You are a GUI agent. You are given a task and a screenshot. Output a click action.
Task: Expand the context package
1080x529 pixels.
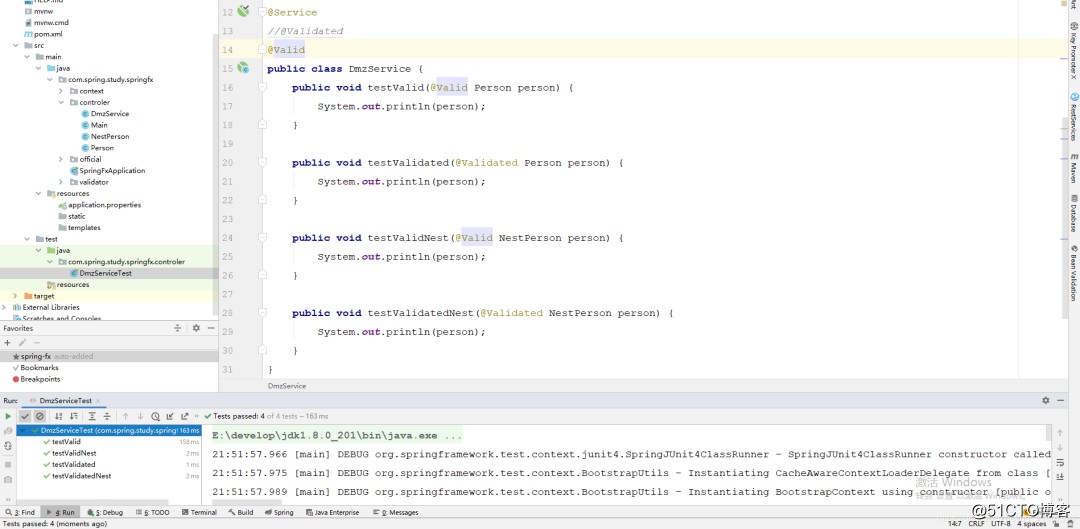[x=61, y=91]
